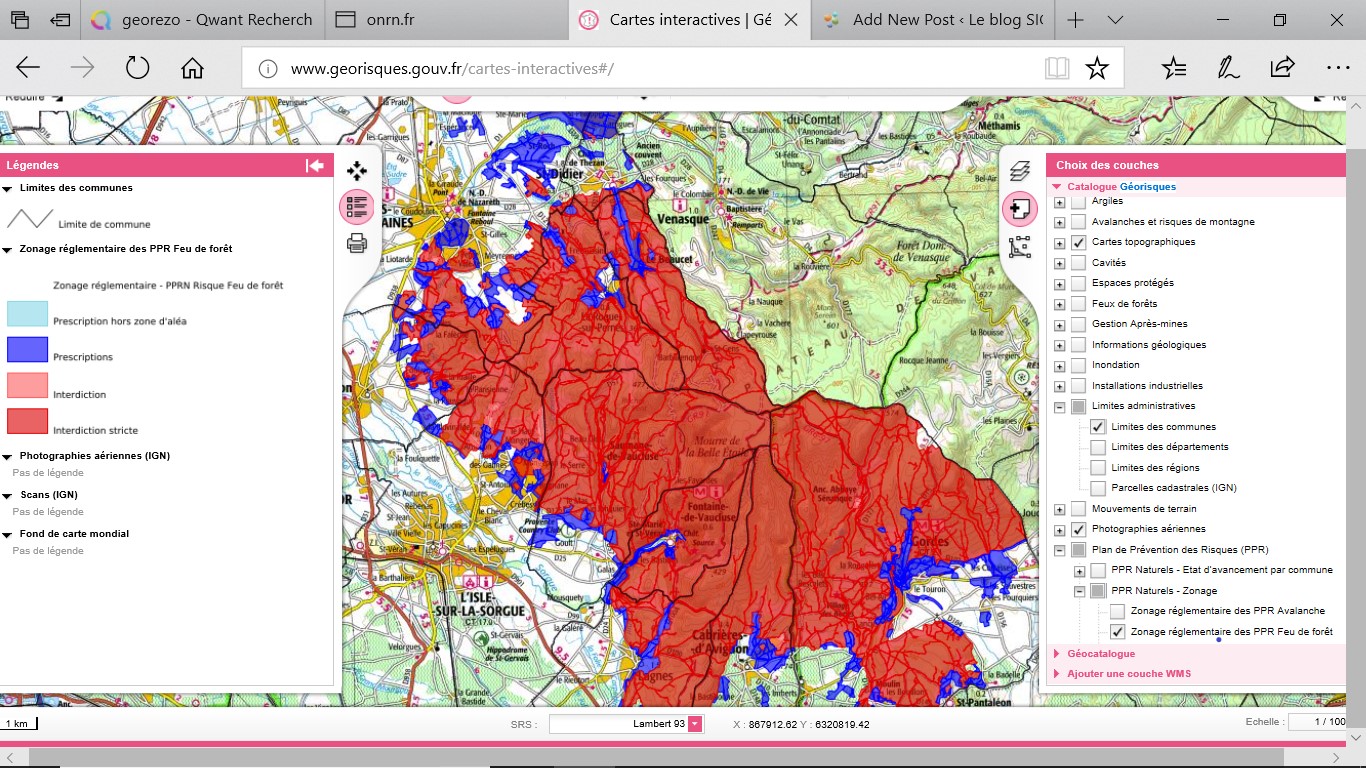Viewport: 1366px width, 768px height.
Task: Add page to favorites star icon
Action: coord(1097,68)
